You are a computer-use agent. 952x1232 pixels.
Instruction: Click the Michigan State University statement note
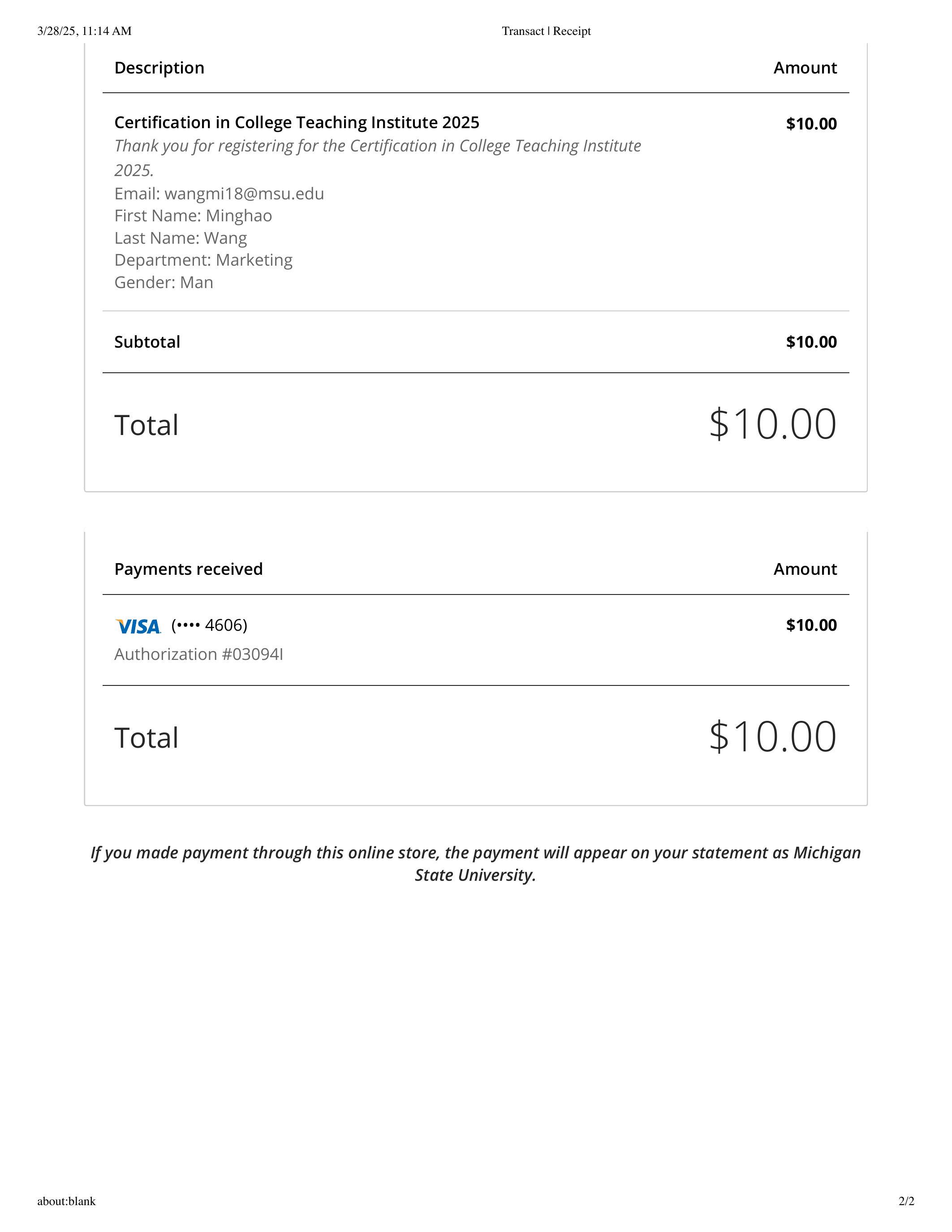click(475, 863)
